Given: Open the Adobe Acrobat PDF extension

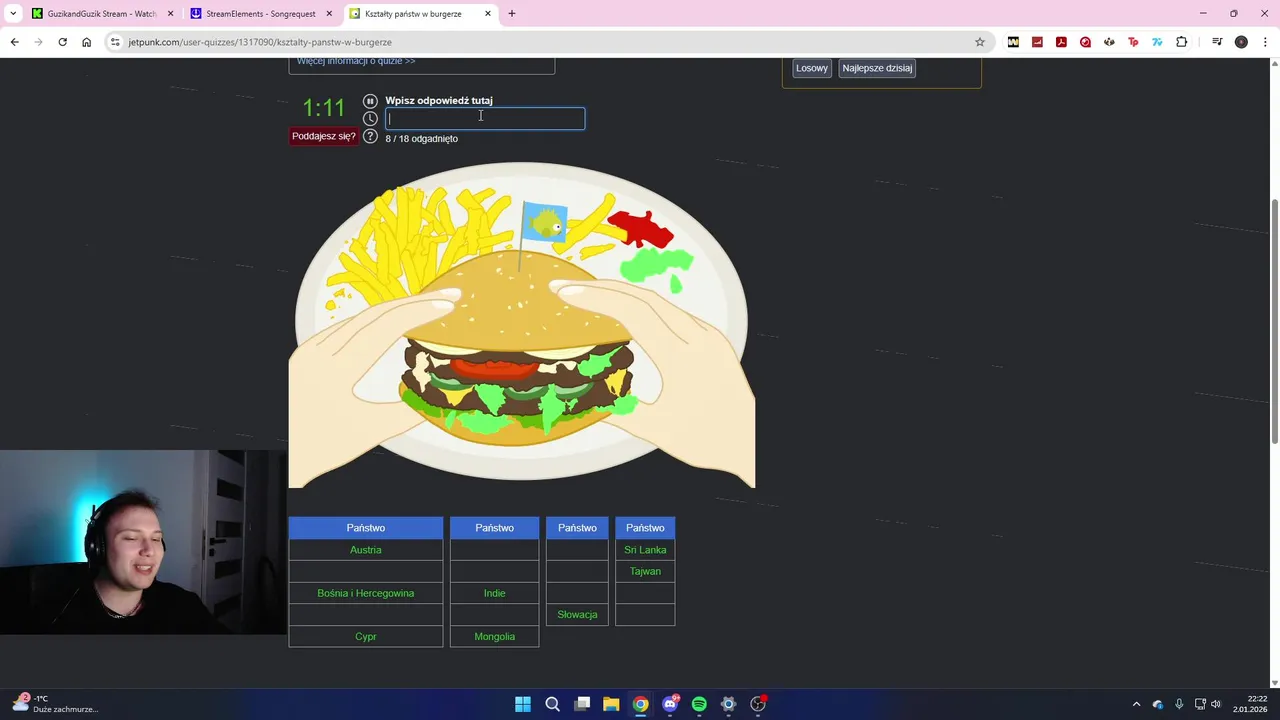Looking at the screenshot, I should pos(1061,42).
